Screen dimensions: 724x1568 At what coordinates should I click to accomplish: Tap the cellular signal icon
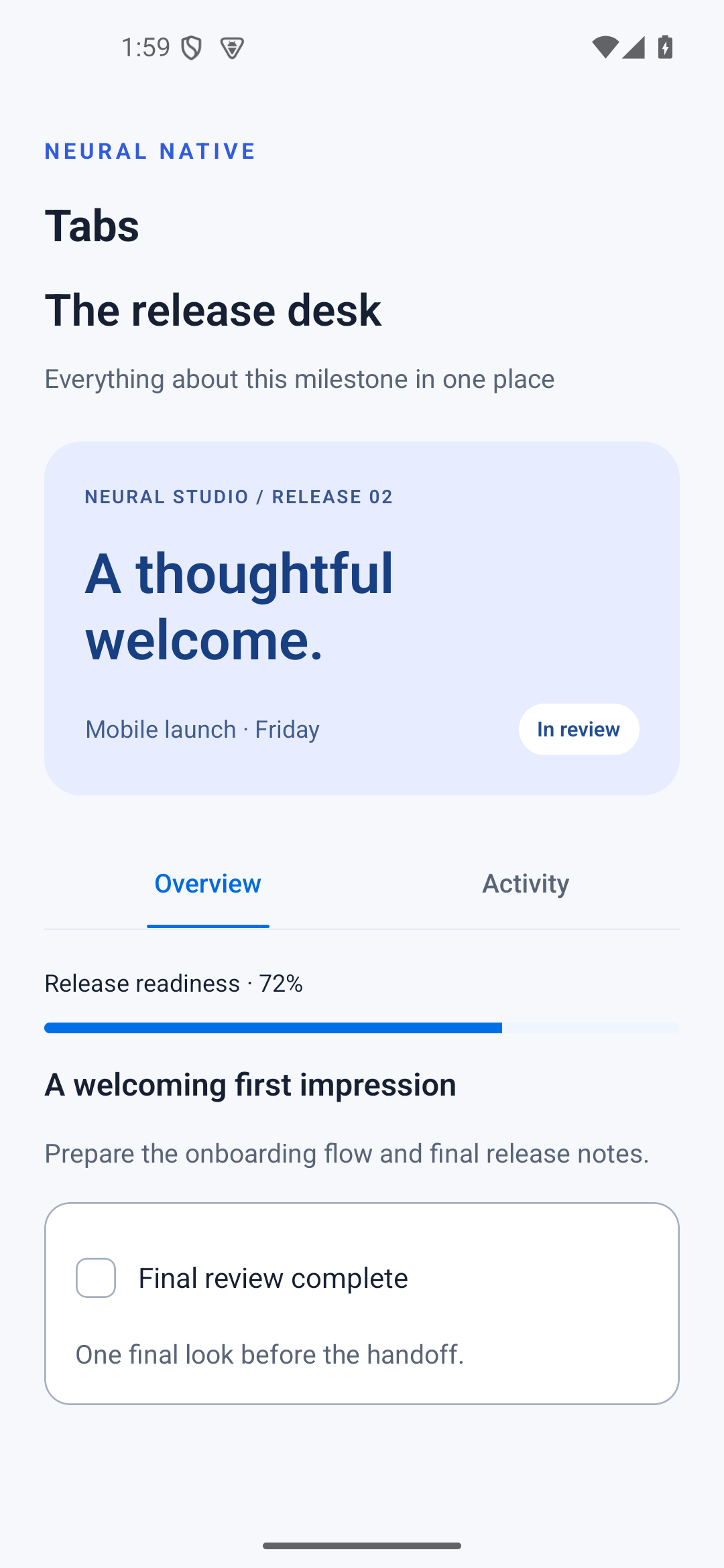[x=633, y=47]
